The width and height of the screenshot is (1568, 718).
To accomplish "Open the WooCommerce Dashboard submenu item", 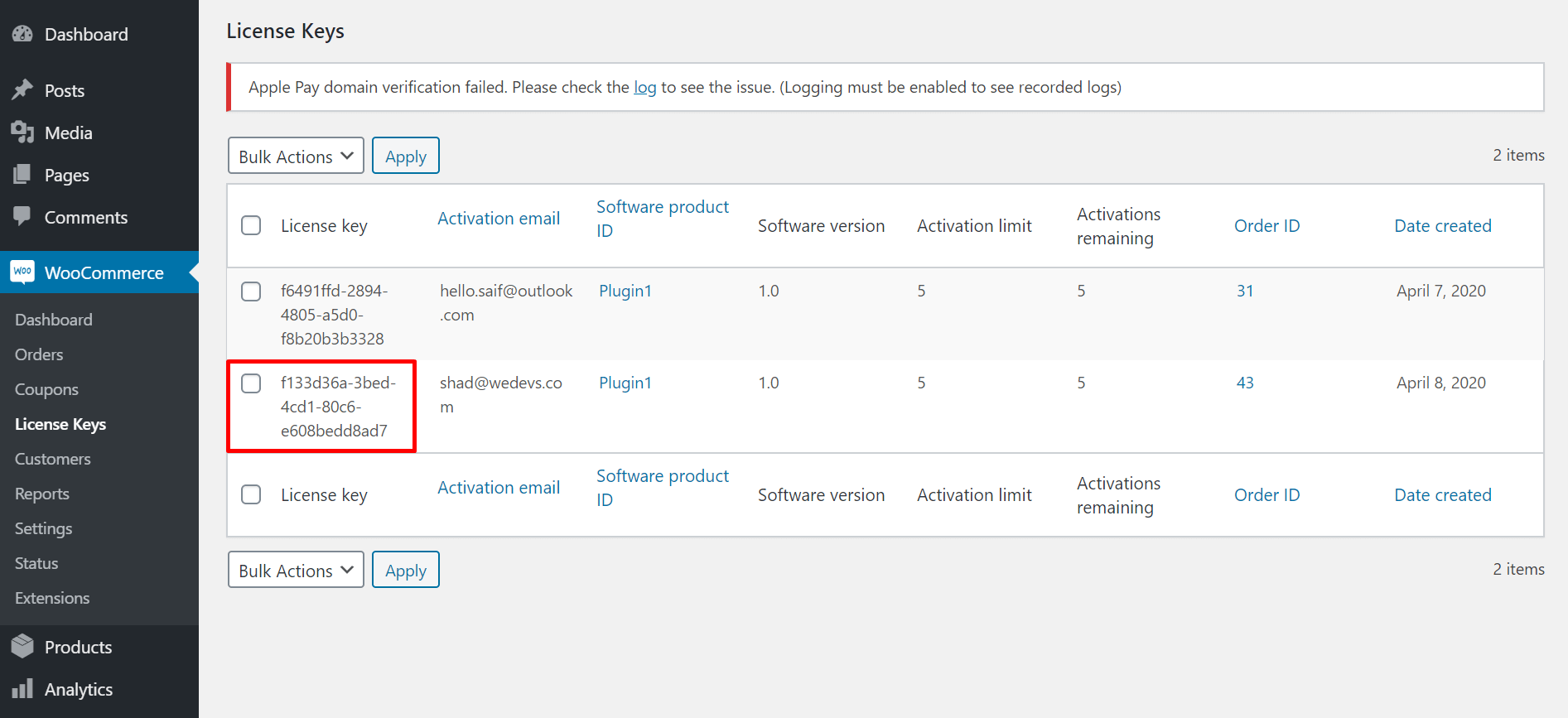I will [54, 320].
